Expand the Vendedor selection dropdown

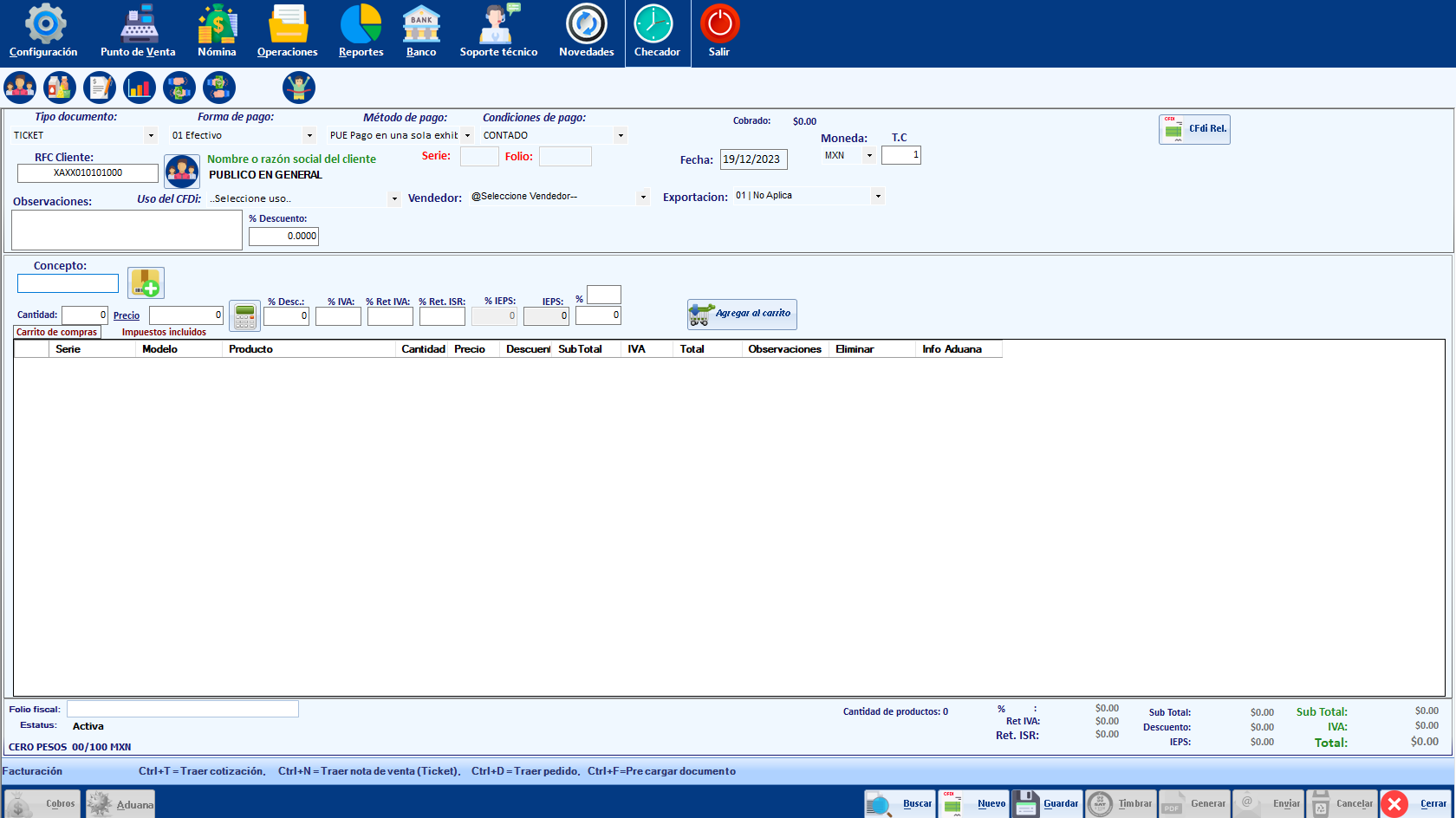point(643,197)
